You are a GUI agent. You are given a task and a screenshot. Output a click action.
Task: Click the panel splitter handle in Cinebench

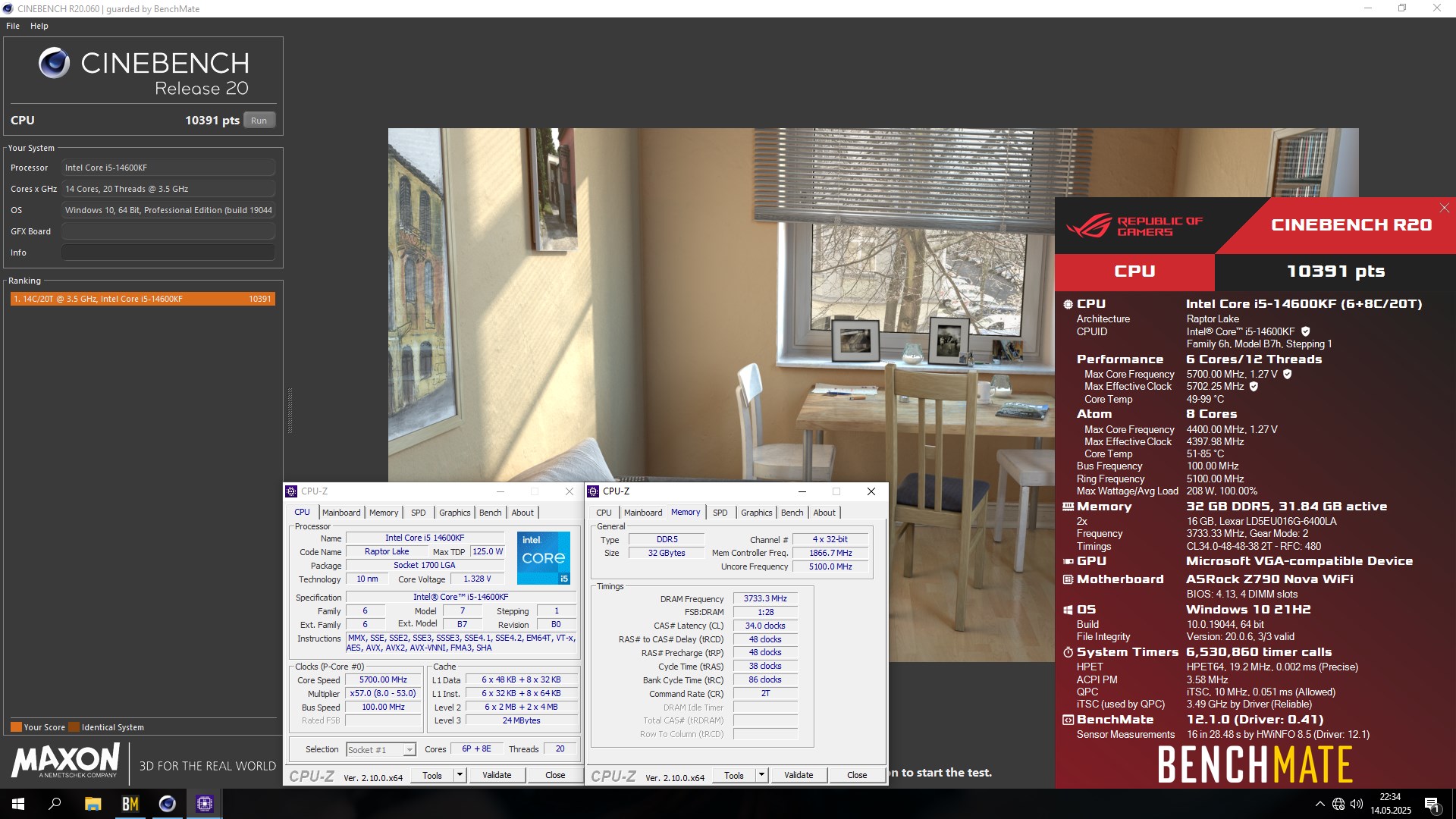(290, 410)
